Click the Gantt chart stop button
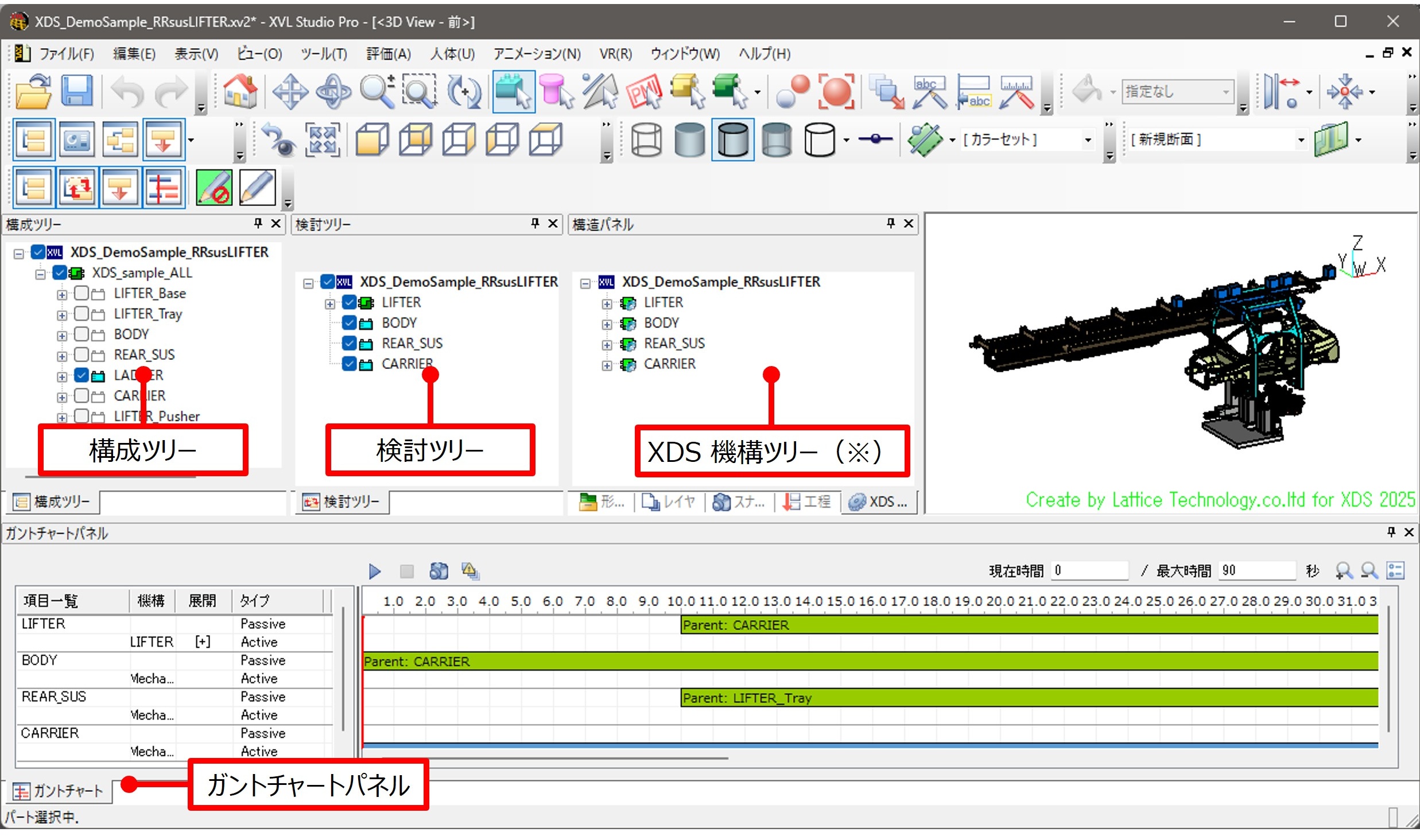 click(406, 571)
